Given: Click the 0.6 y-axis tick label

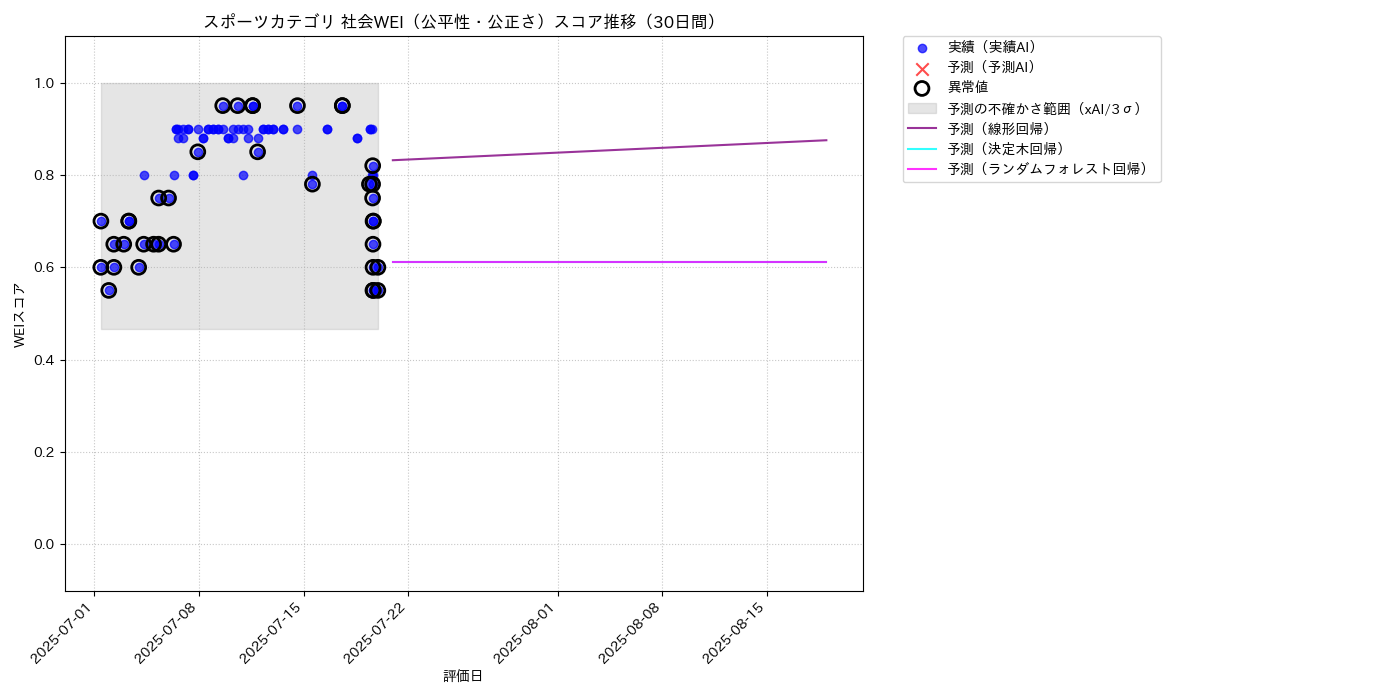Looking at the screenshot, I should (x=46, y=267).
